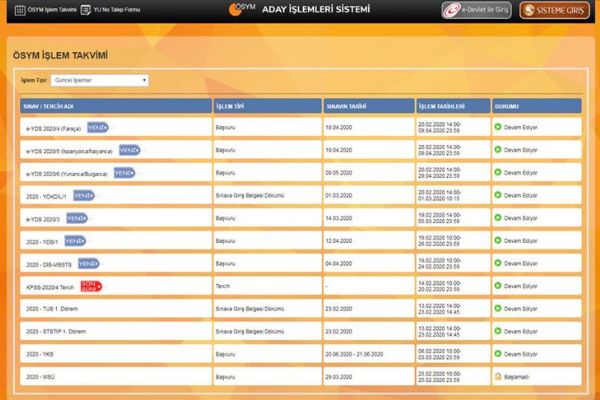Click YENİ badge next to e-YDS 2020/4 (Farsça)

tap(97, 128)
